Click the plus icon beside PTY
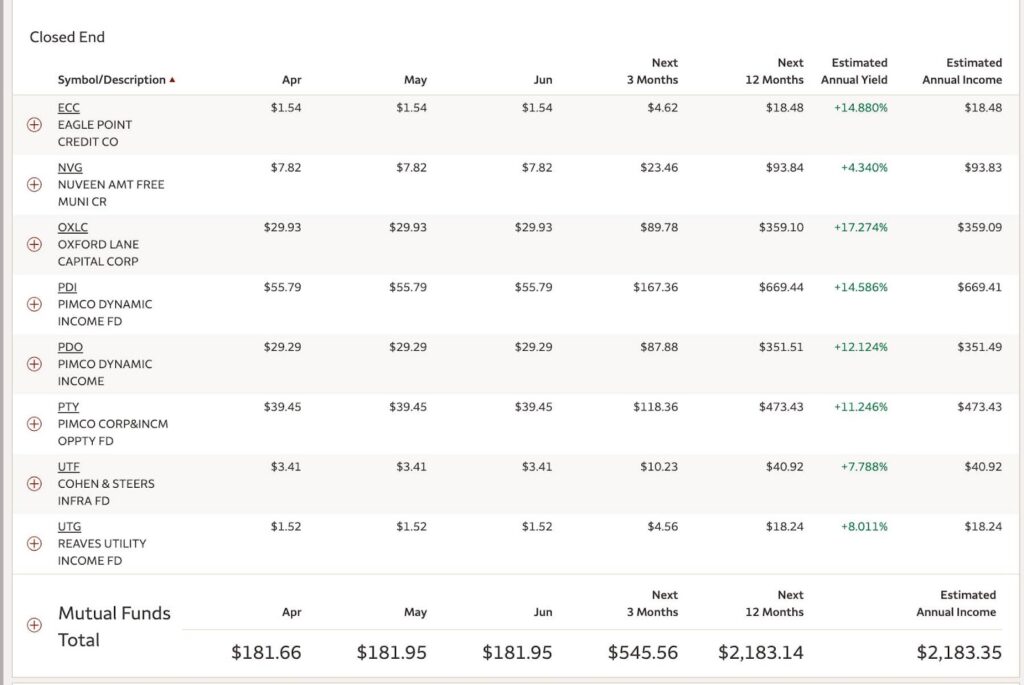The width and height of the screenshot is (1024, 685). coord(34,424)
